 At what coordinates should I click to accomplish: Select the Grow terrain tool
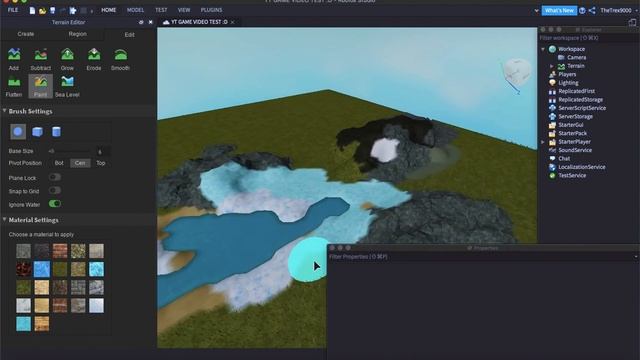coord(67,59)
